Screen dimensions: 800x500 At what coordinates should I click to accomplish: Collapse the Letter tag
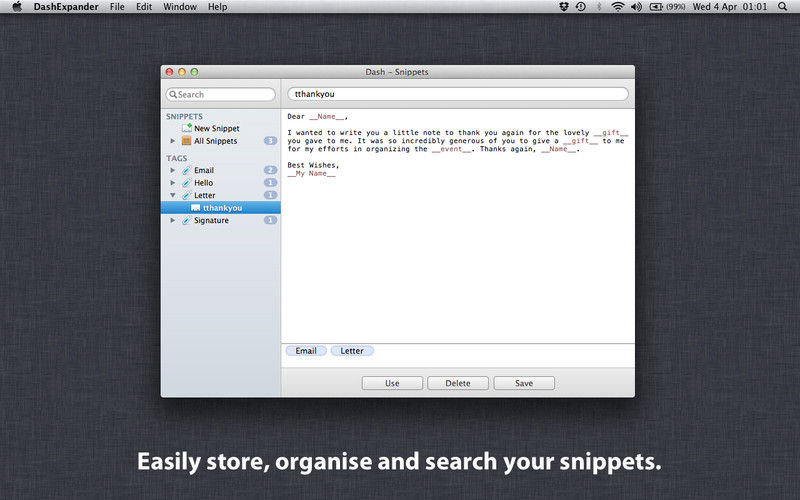point(172,195)
